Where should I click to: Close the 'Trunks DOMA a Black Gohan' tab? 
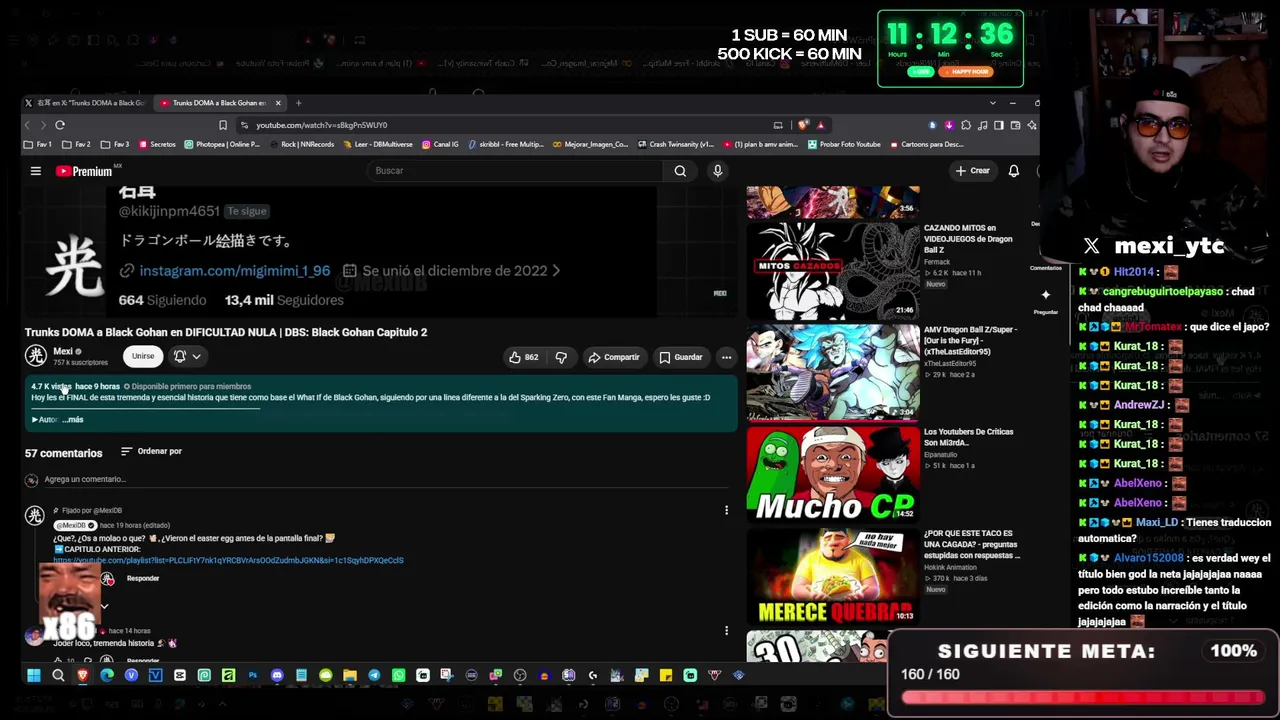(278, 103)
